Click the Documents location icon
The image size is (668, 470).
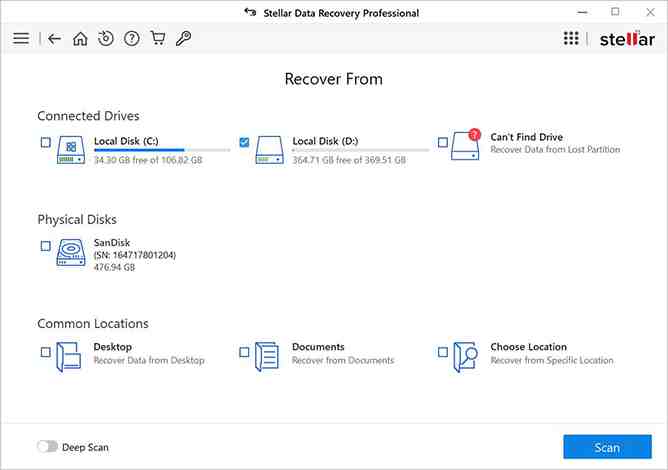tap(267, 356)
